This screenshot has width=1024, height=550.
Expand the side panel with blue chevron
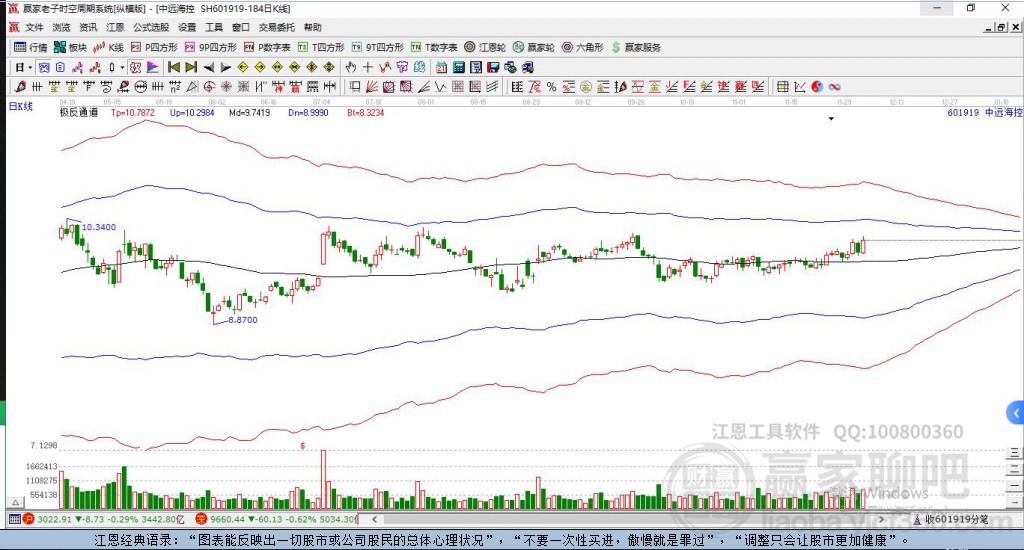tap(1016, 413)
